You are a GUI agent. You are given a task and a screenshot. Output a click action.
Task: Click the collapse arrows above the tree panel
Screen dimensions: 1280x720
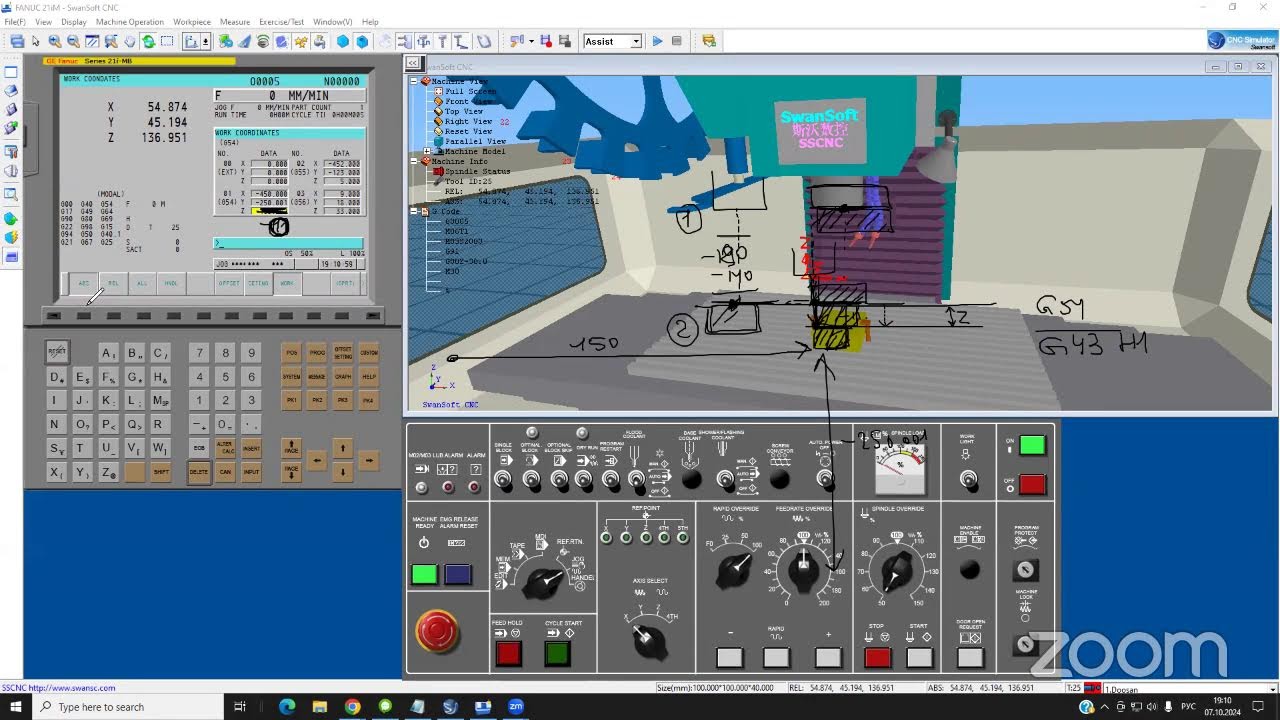point(412,62)
